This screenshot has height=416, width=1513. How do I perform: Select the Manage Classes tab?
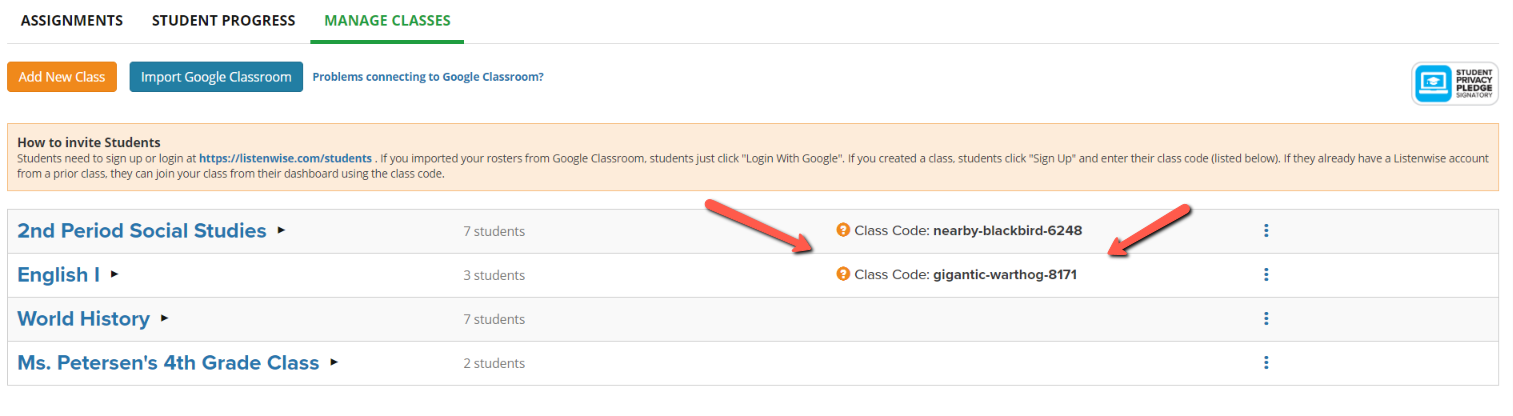387,20
